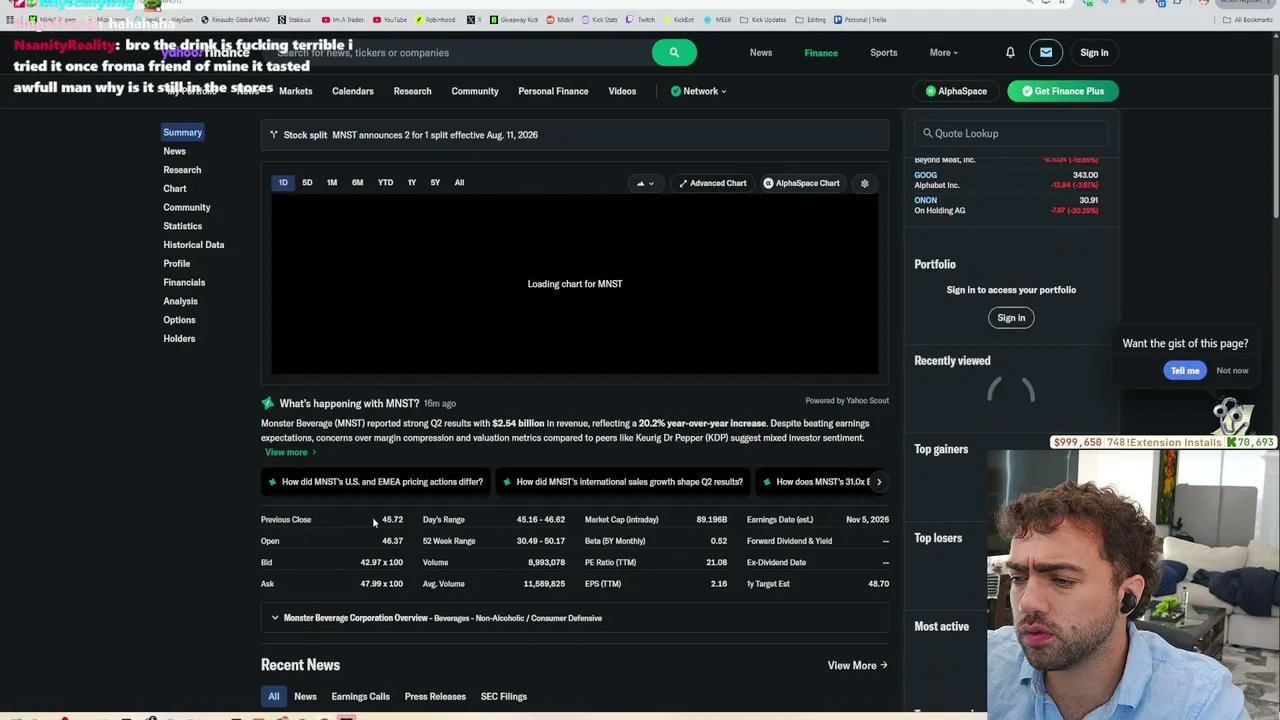
Task: Go to Sports in top navigation
Action: point(883,53)
